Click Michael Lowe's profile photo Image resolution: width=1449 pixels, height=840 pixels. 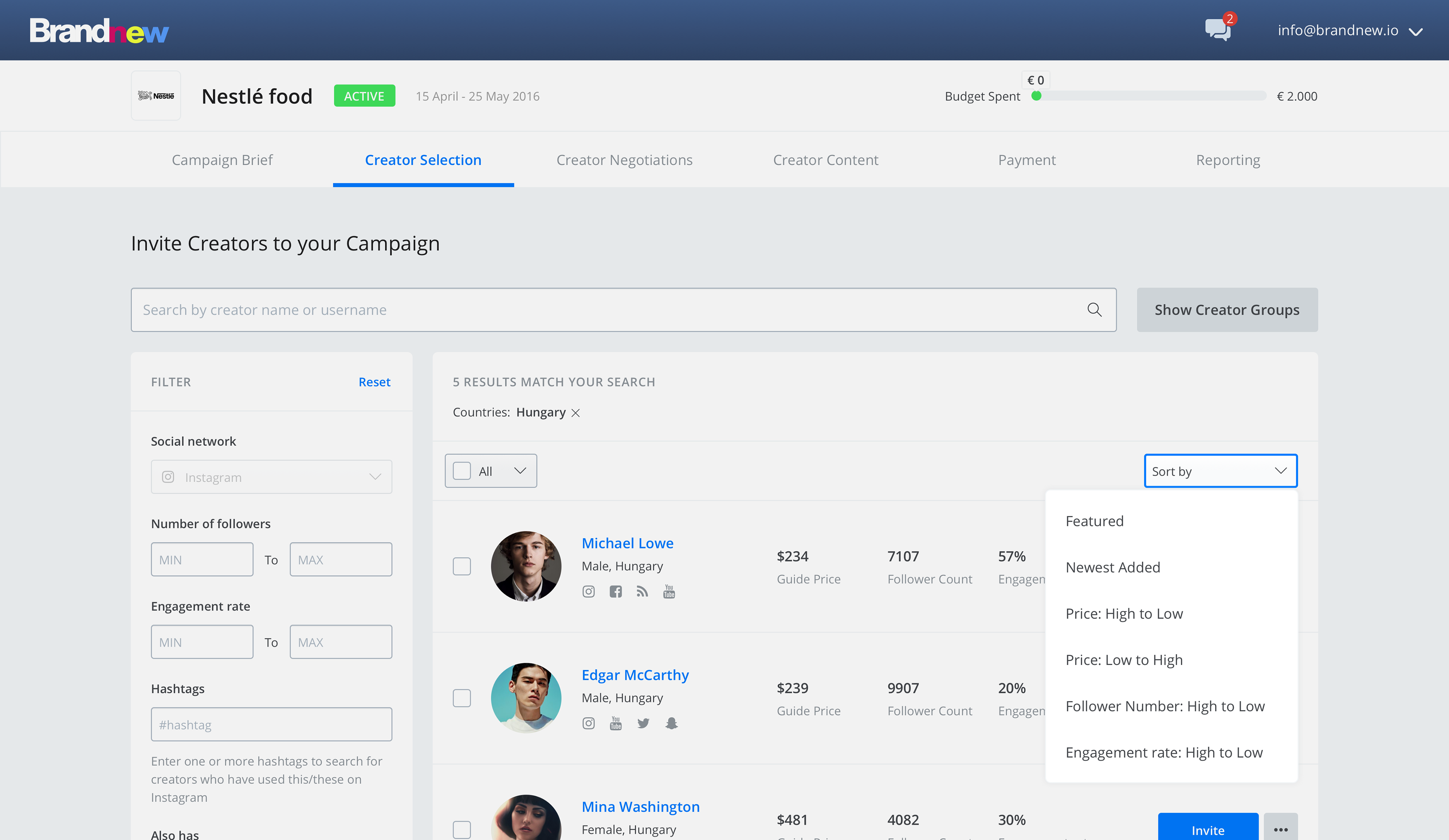pos(526,566)
